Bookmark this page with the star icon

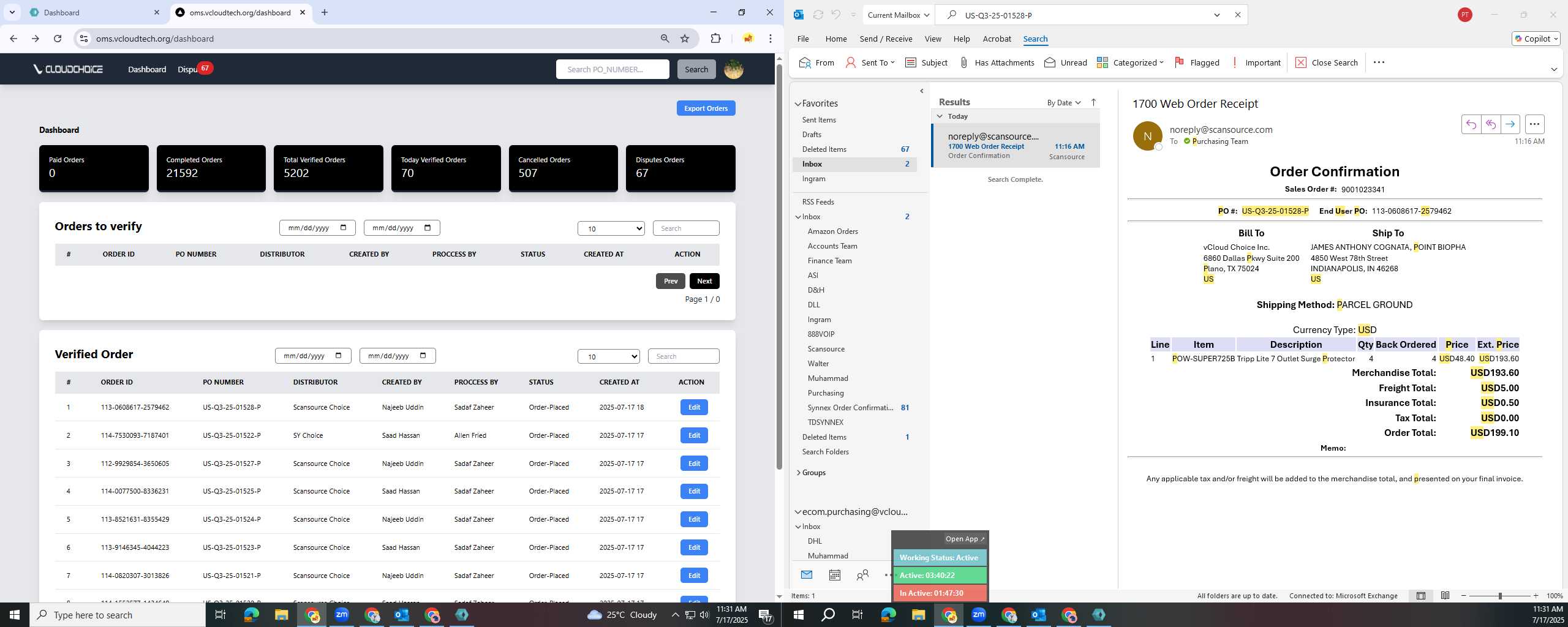coord(685,39)
